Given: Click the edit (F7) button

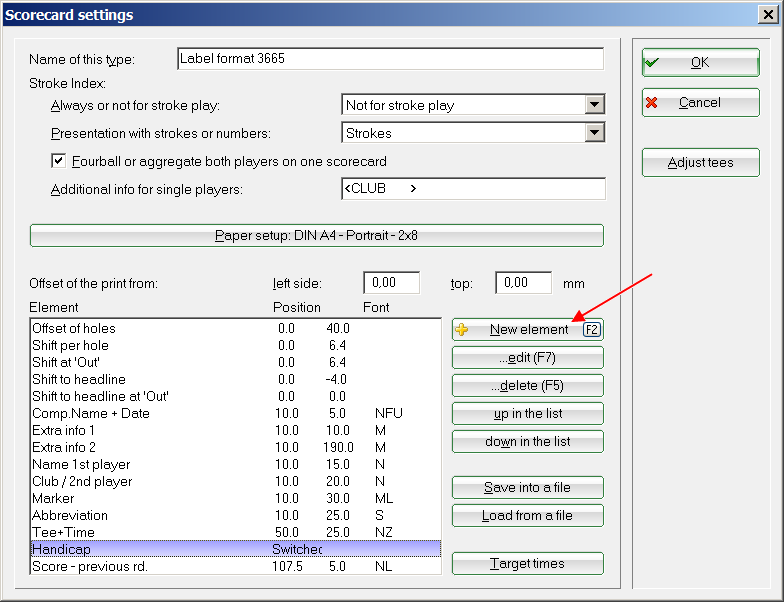Looking at the screenshot, I should coord(527,357).
